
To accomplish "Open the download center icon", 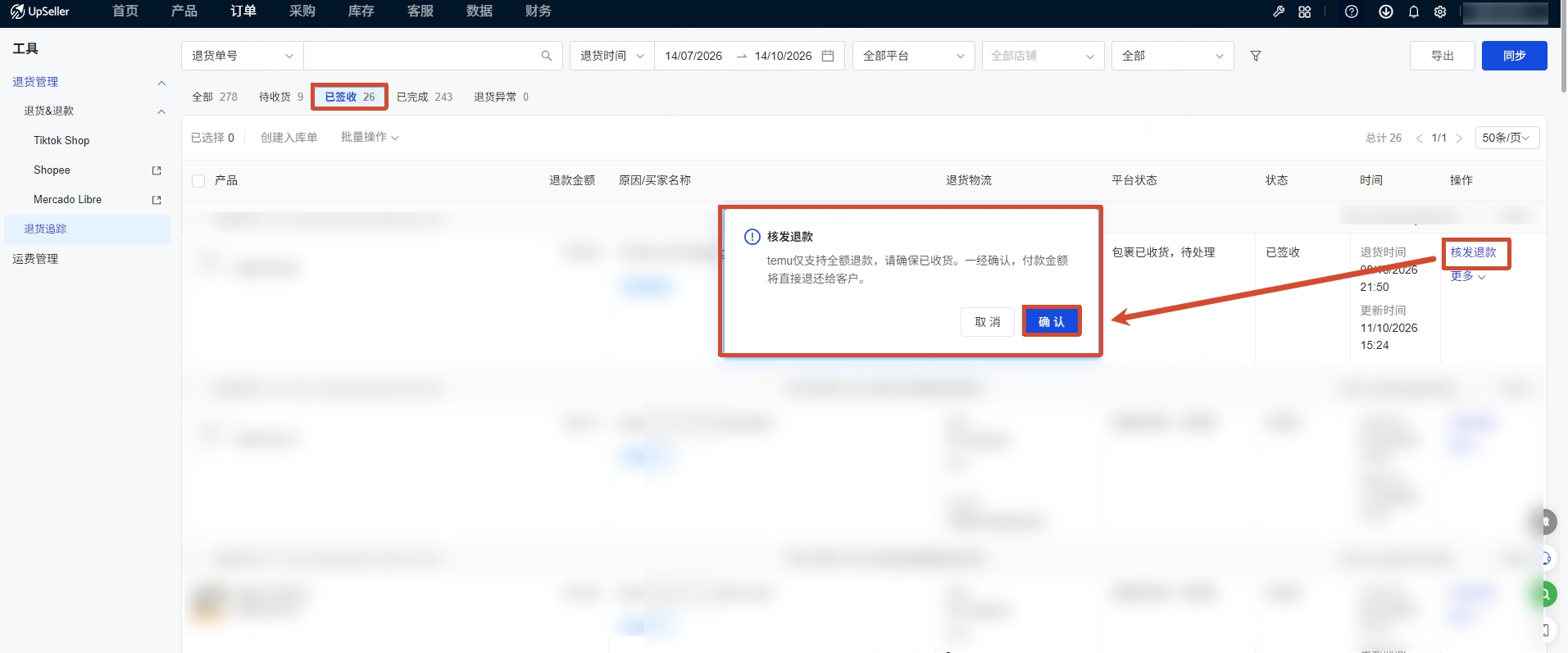I will [x=1386, y=11].
